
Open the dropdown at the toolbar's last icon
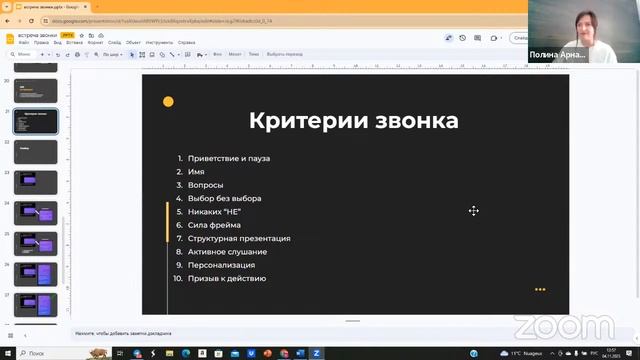tap(206, 54)
